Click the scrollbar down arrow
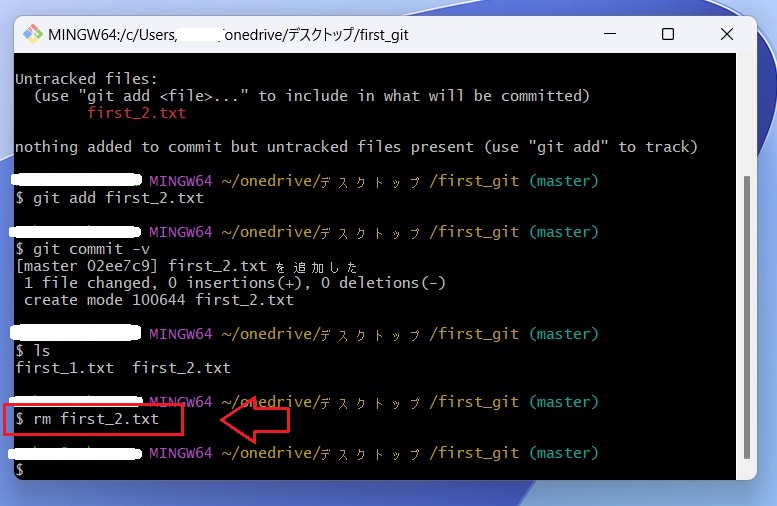Image resolution: width=777 pixels, height=506 pixels. [x=749, y=471]
